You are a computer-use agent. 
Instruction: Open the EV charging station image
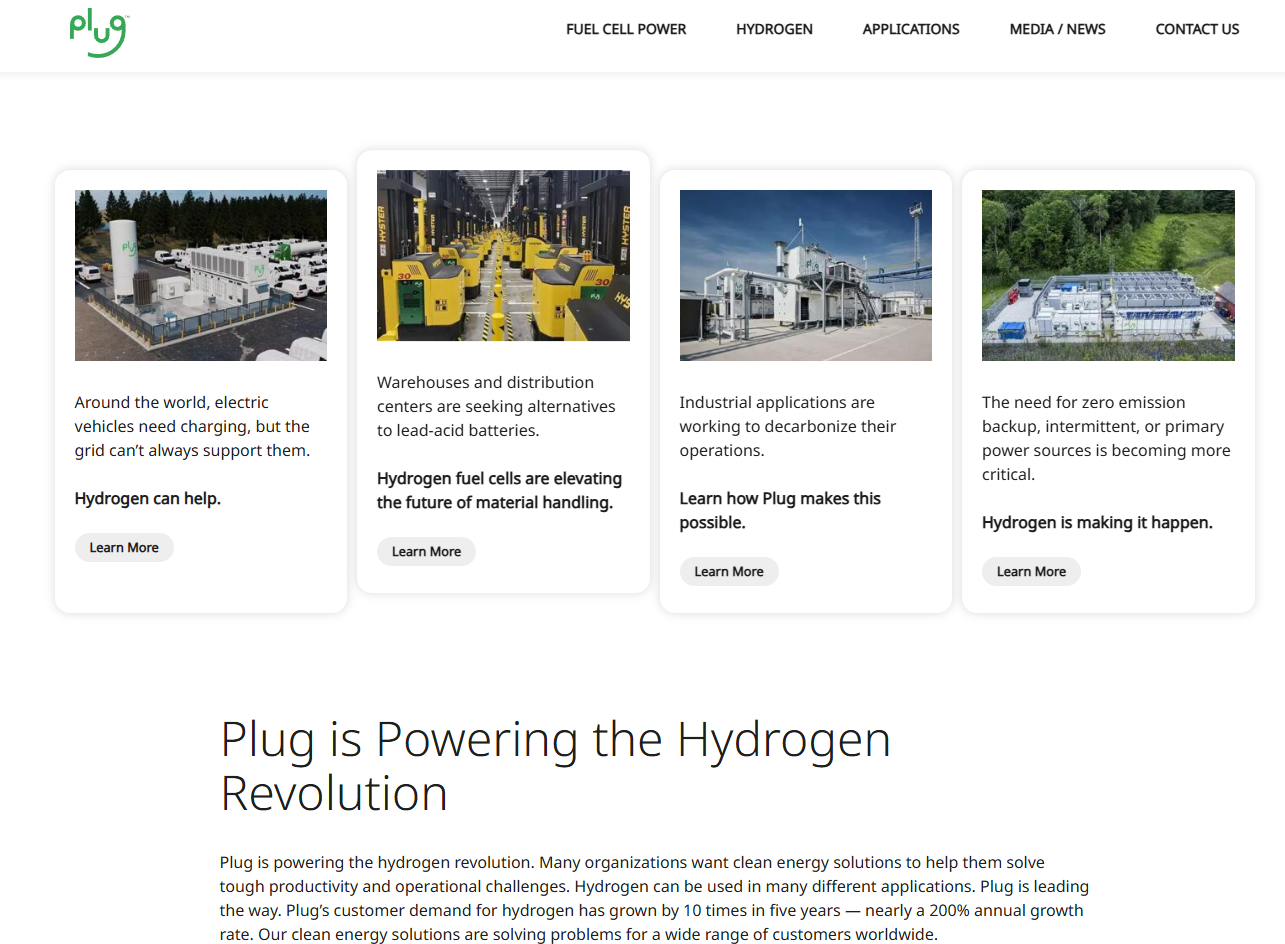(201, 276)
